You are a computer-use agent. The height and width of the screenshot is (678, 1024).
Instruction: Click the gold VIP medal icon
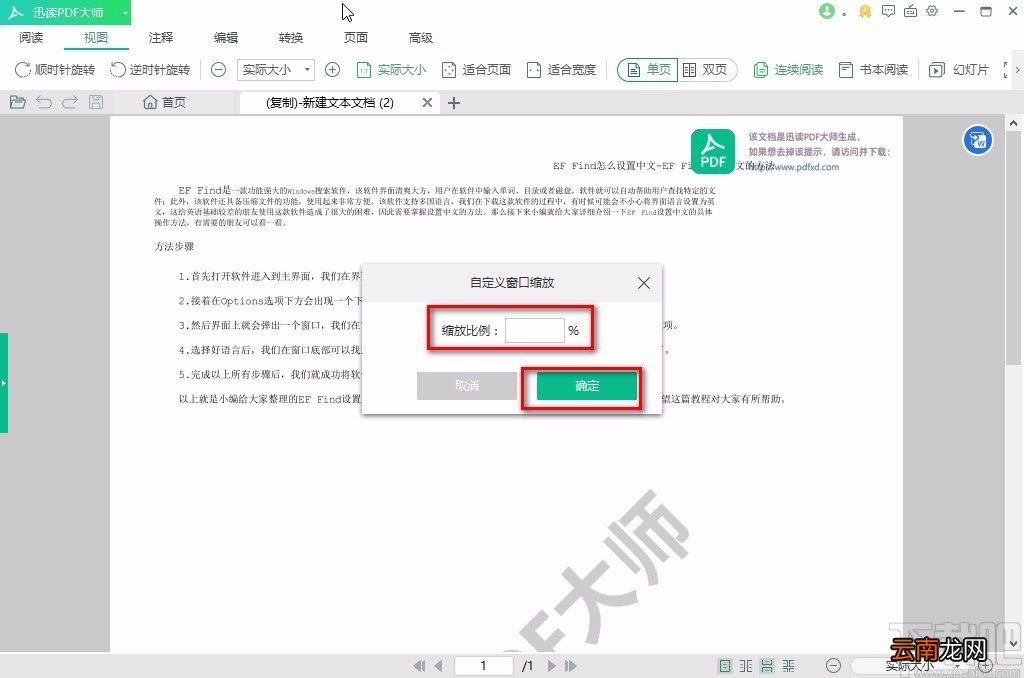[865, 11]
